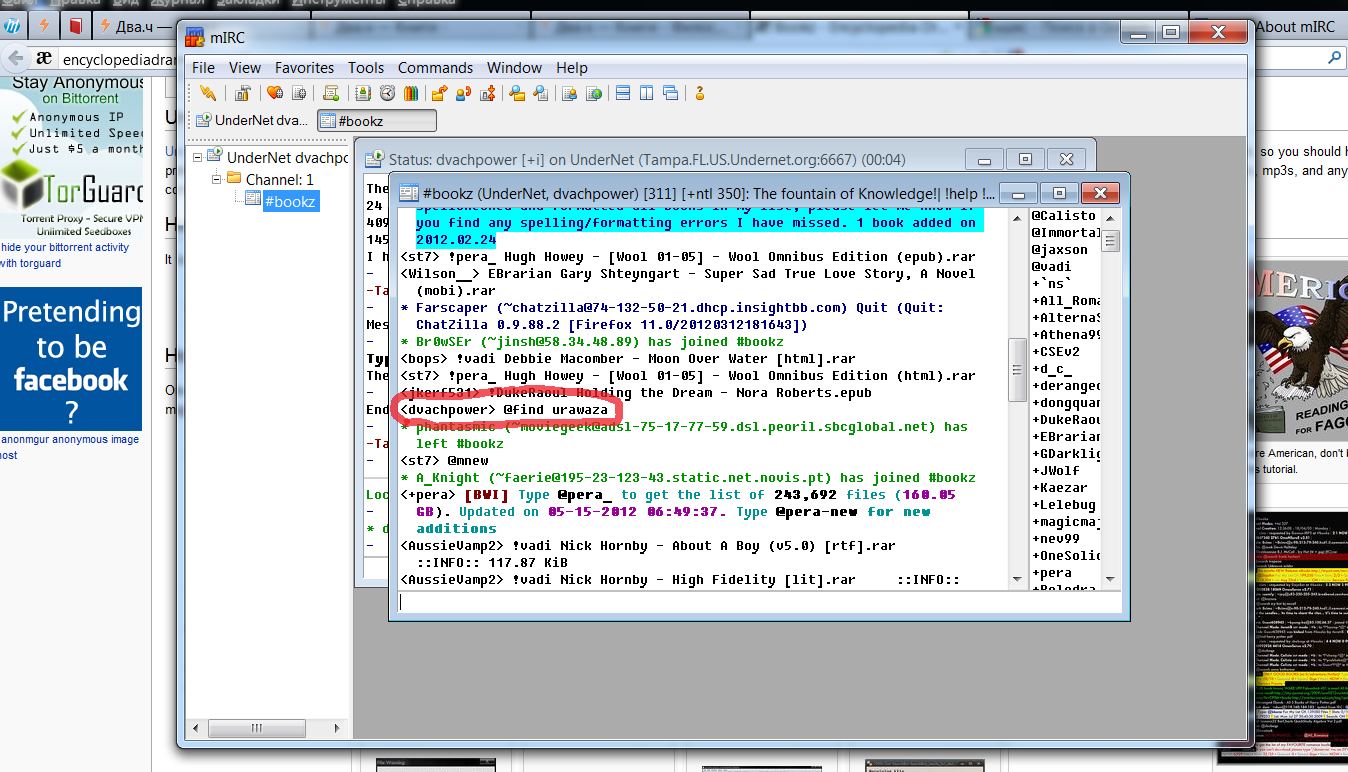1348x772 pixels.
Task: Open the Favorites heart icon in toolbar
Action: click(274, 93)
